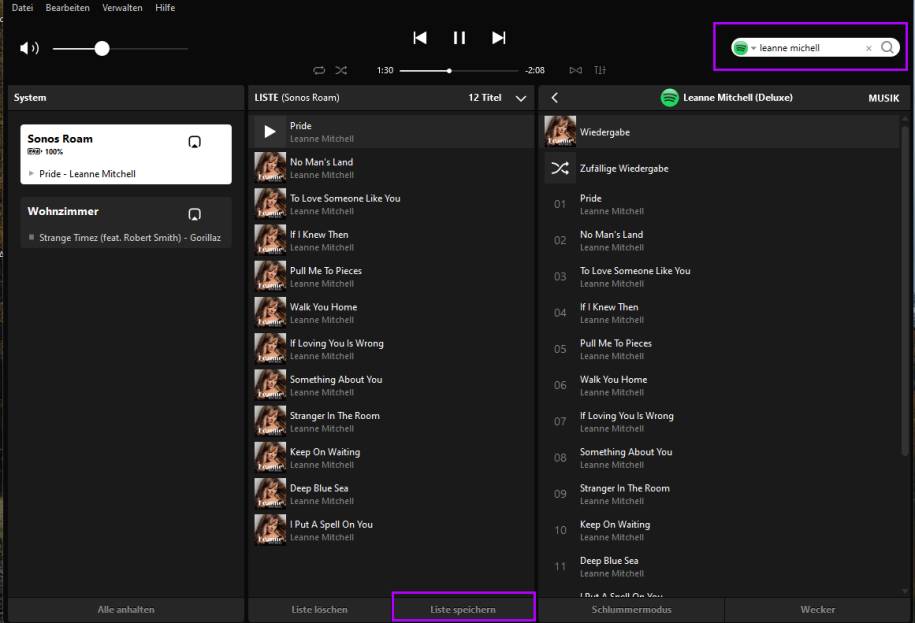Open Wecker alarm settings

pyautogui.click(x=818, y=610)
